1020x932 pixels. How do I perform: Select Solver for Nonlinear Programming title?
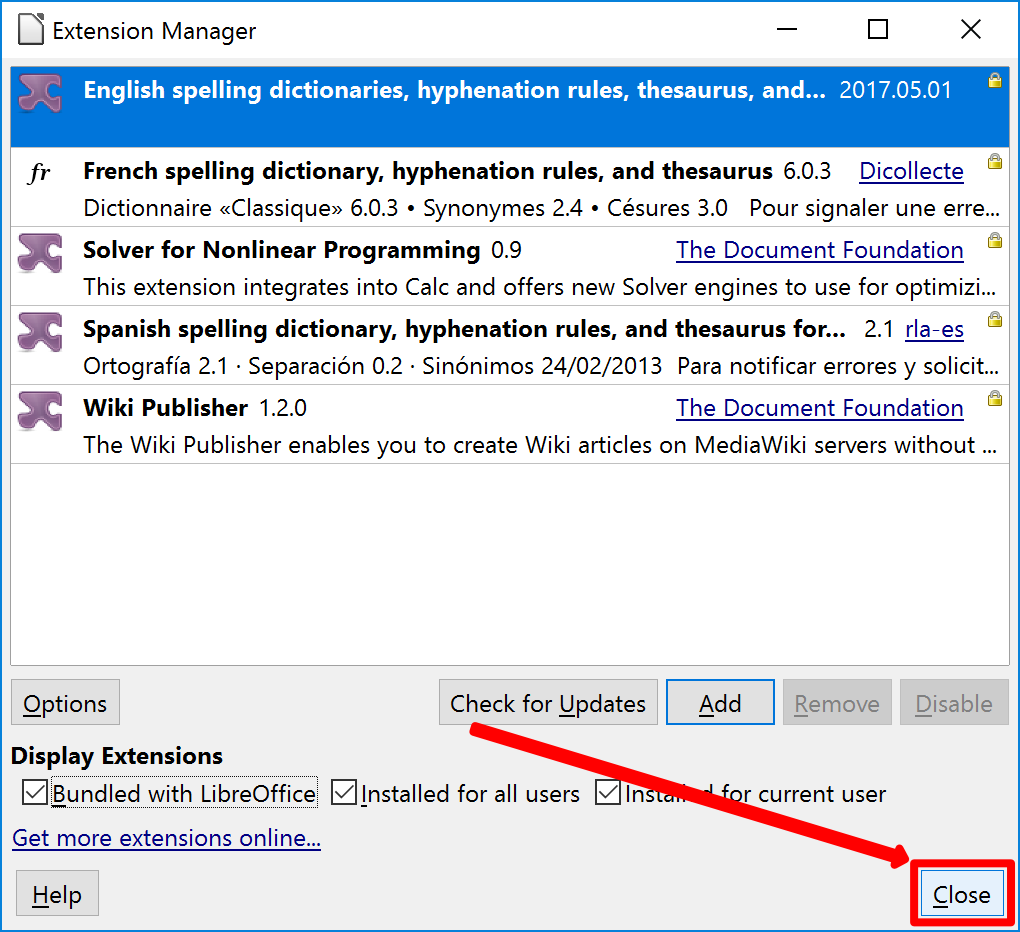click(282, 250)
